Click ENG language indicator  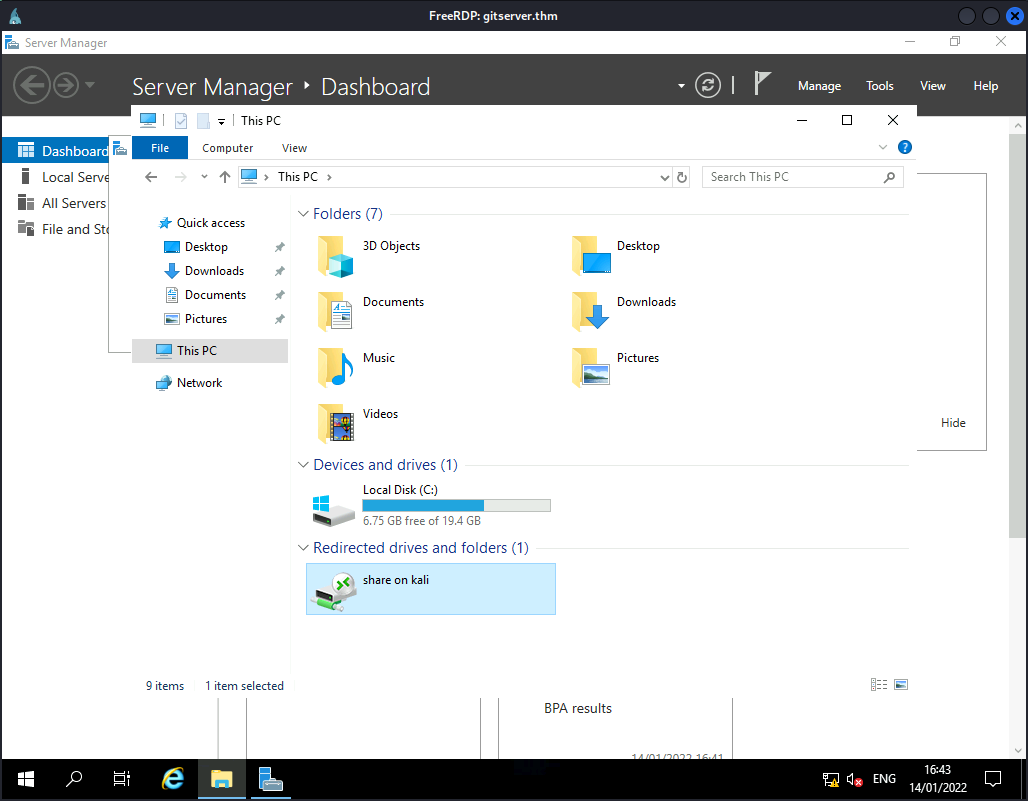[884, 779]
